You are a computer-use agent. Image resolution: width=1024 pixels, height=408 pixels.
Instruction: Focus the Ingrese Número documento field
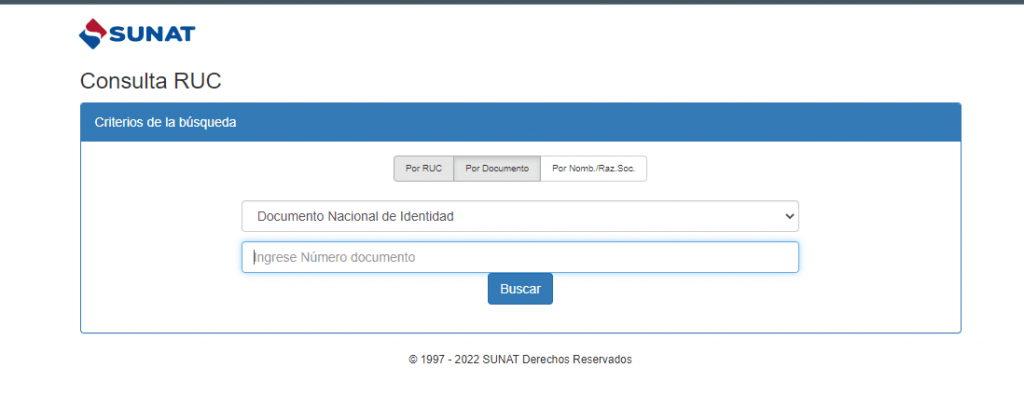[520, 257]
